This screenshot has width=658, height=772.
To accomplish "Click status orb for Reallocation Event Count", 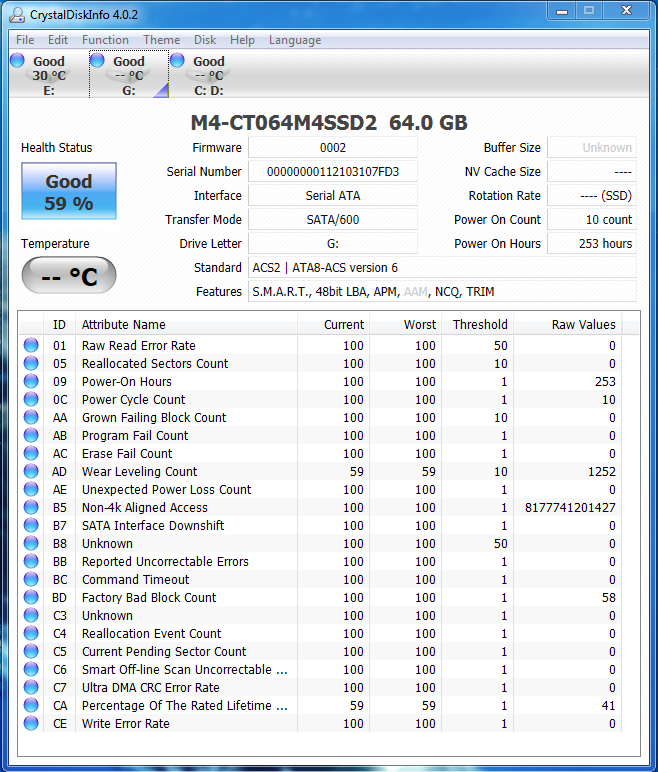I will tap(31, 634).
